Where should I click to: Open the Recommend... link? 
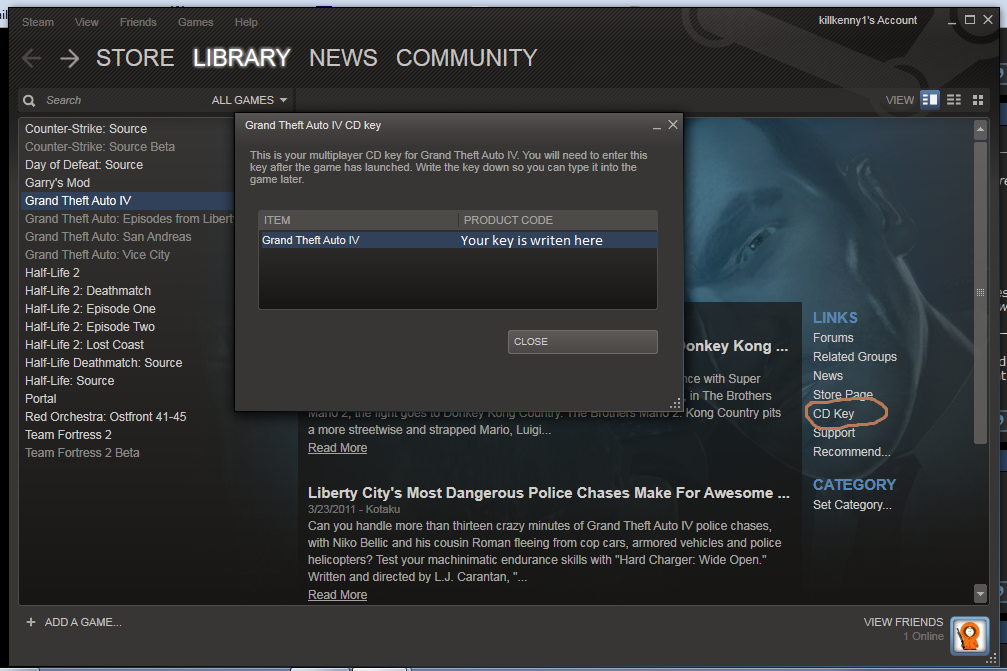(852, 451)
